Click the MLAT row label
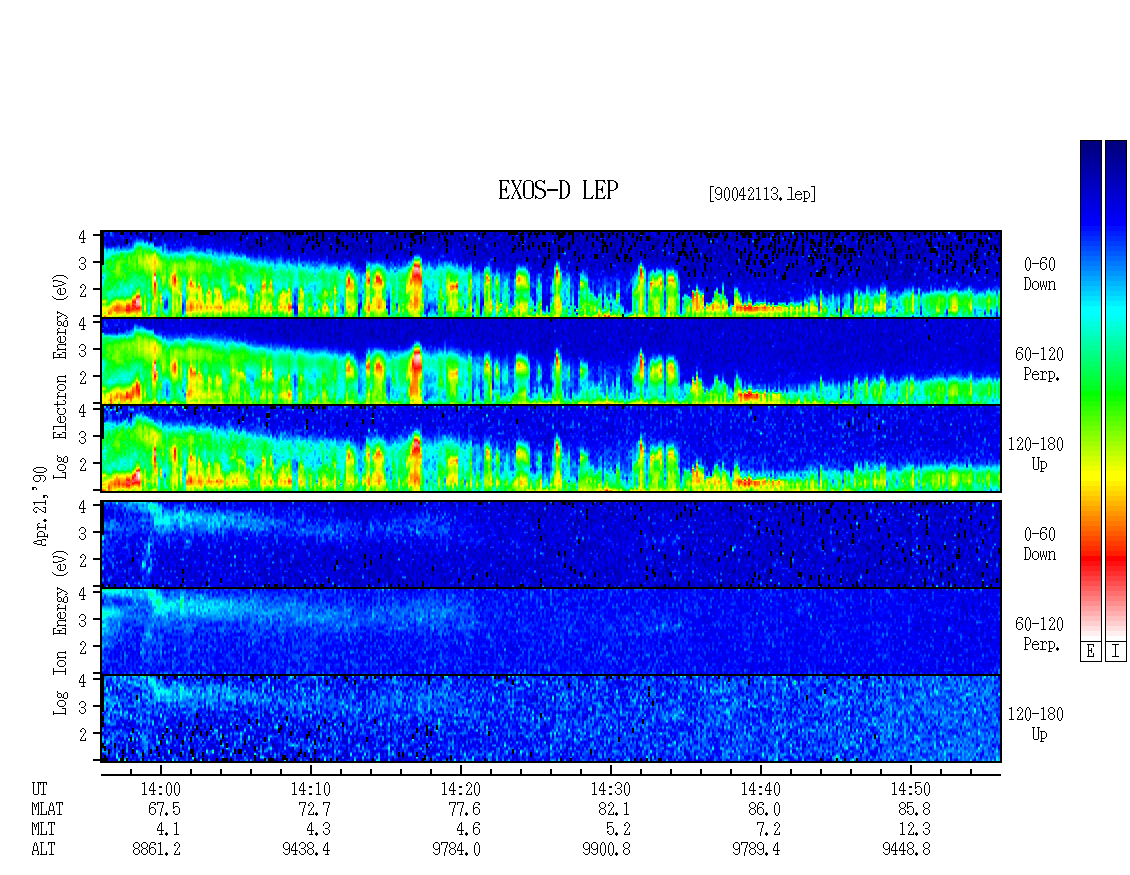Image resolution: width=1130 pixels, height=875 pixels. 48,809
